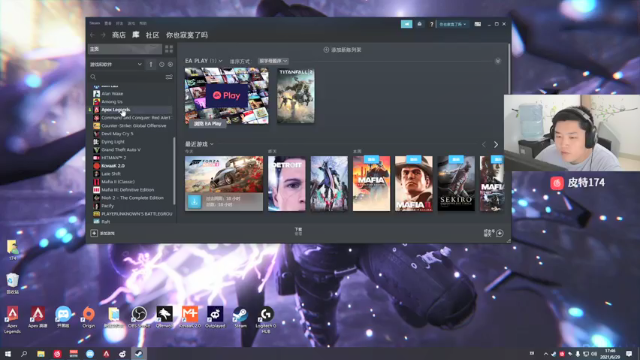Open the Sekiro cover
Viewport: 640px width, 360px height.
click(456, 184)
